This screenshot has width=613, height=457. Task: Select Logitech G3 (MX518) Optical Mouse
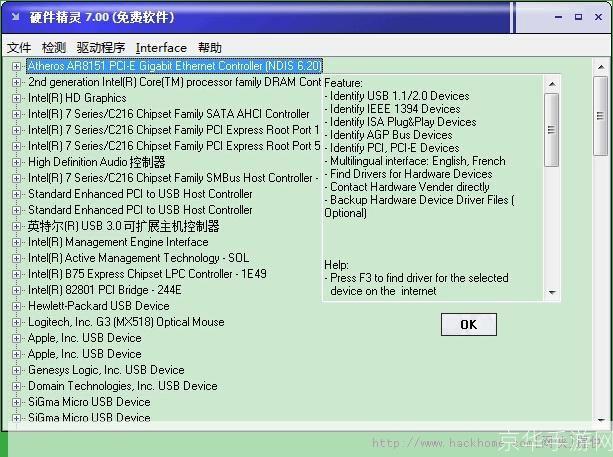tap(126, 322)
